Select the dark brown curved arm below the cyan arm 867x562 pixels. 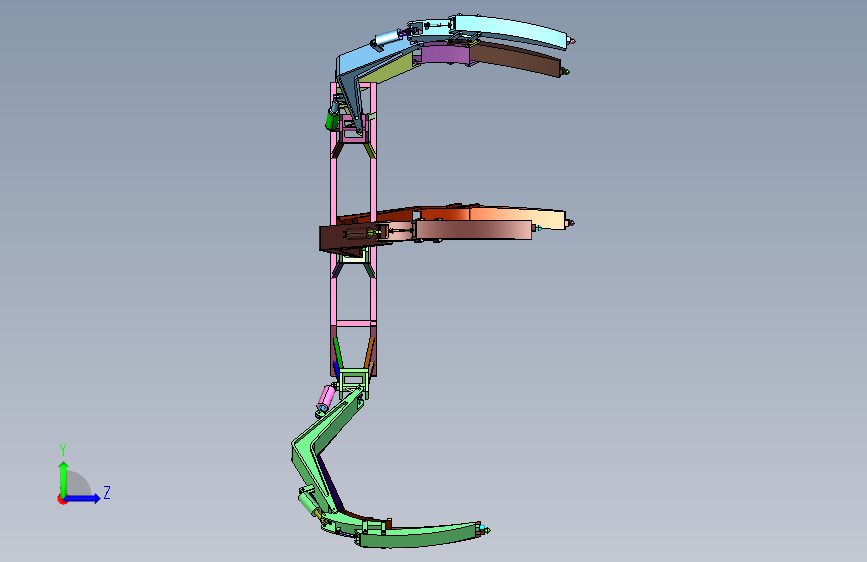[x=517, y=59]
